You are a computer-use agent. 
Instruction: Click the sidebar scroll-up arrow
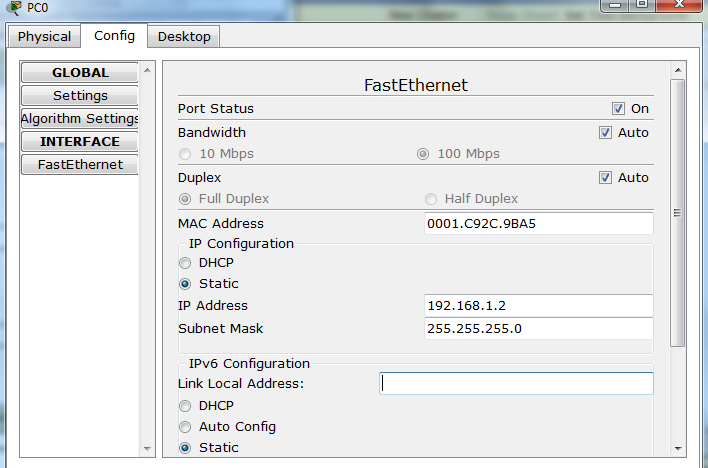point(148,70)
